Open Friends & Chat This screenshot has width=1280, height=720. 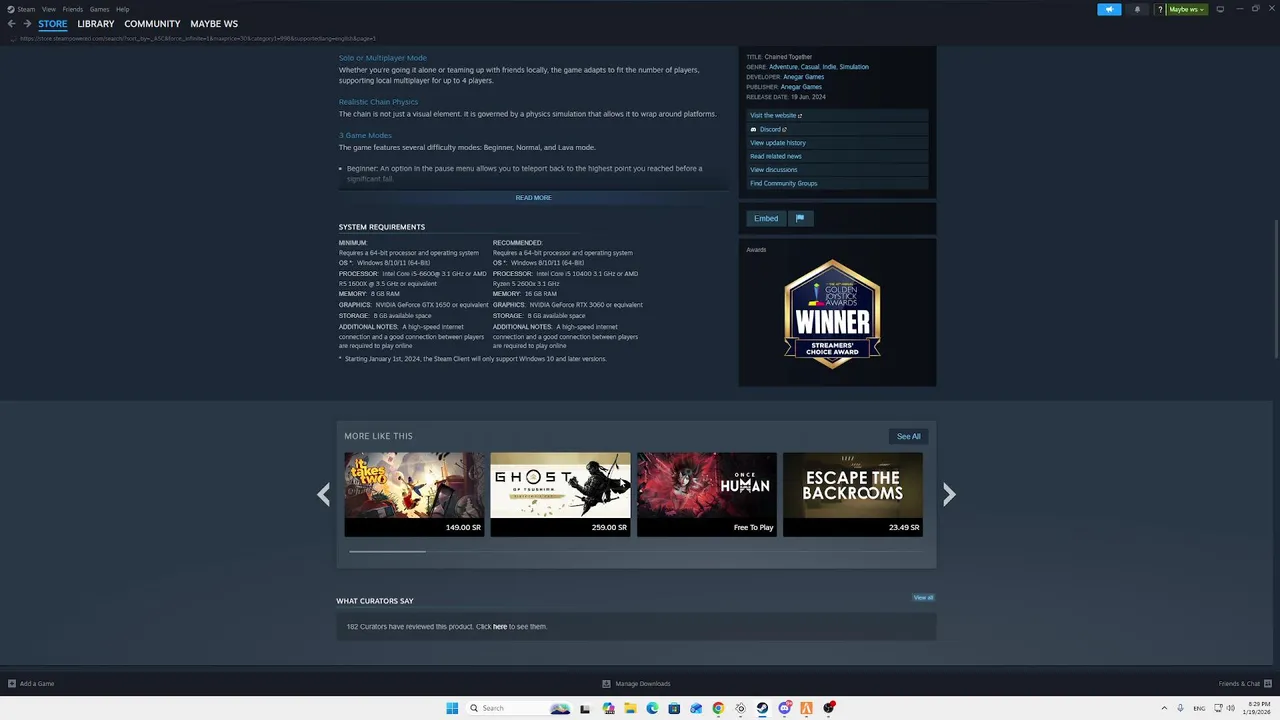[1244, 684]
